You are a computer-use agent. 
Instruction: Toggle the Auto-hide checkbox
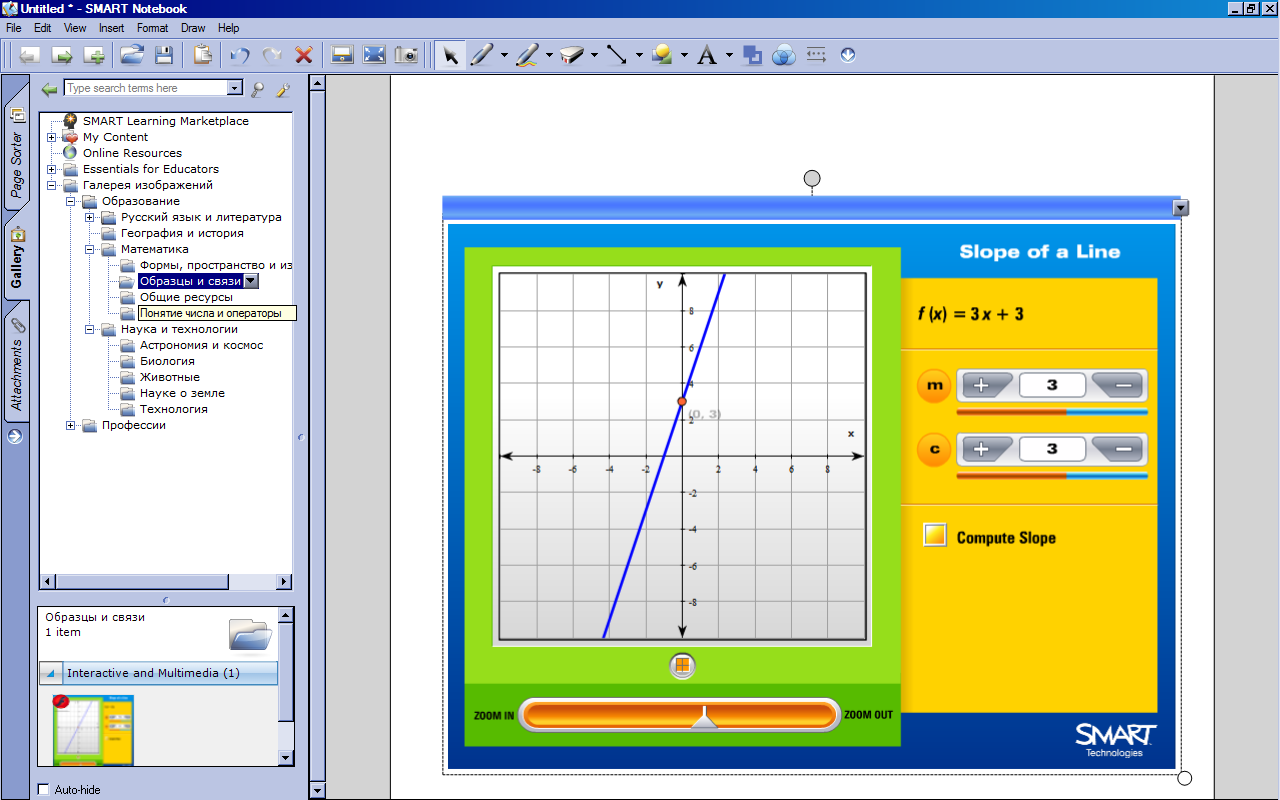tap(43, 789)
